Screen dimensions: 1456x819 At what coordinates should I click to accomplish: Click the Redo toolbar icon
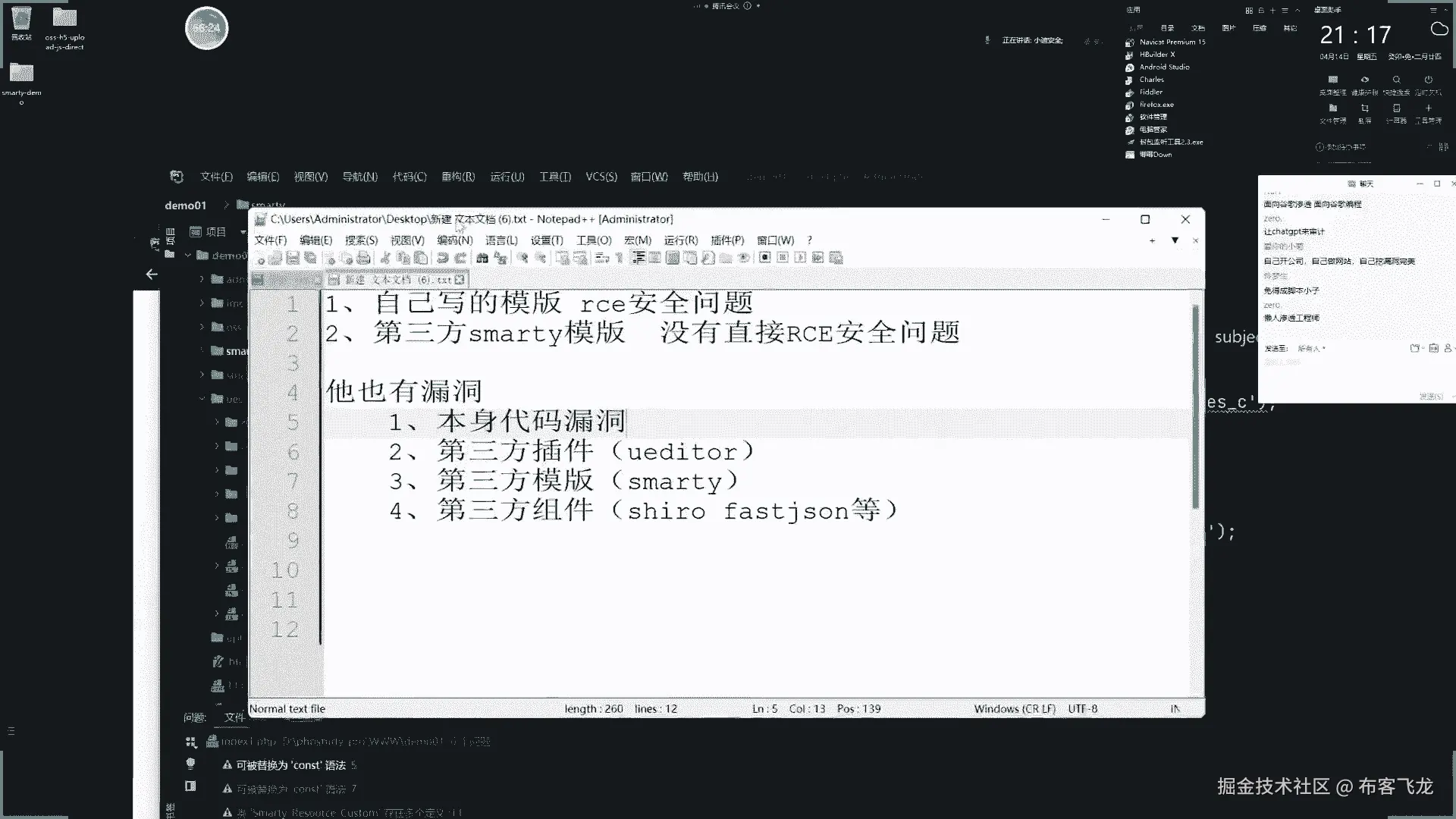460,258
